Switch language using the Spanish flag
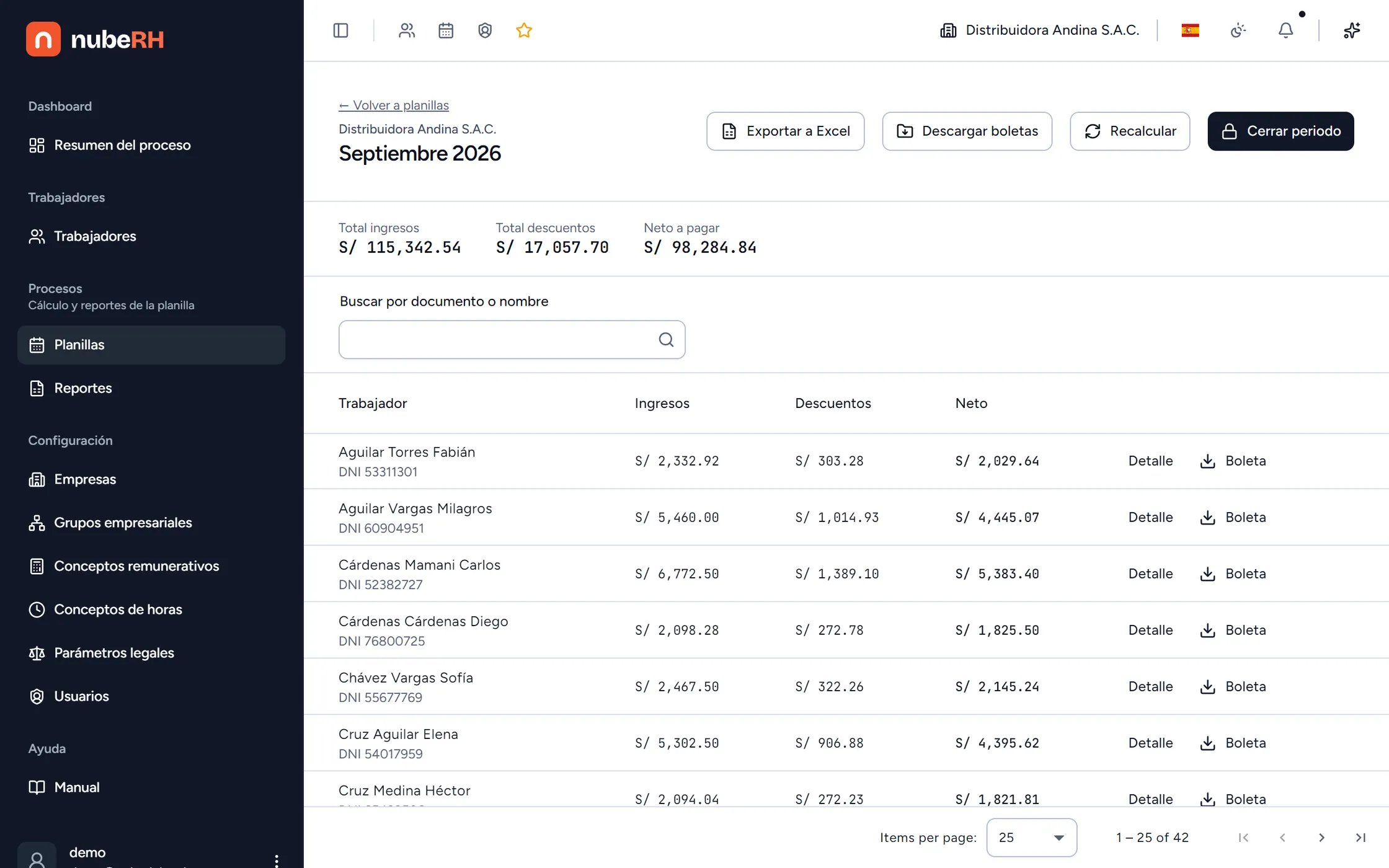Viewport: 1389px width, 868px height. [x=1190, y=30]
